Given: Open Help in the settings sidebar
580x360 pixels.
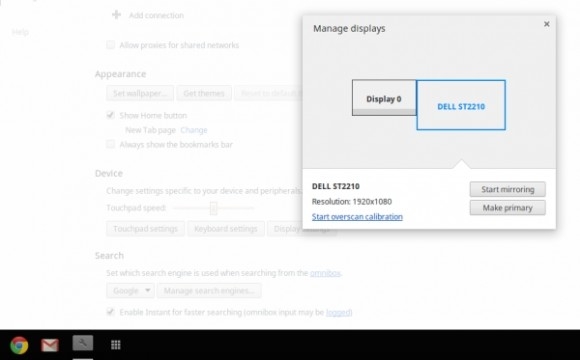Looking at the screenshot, I should click(x=20, y=32).
